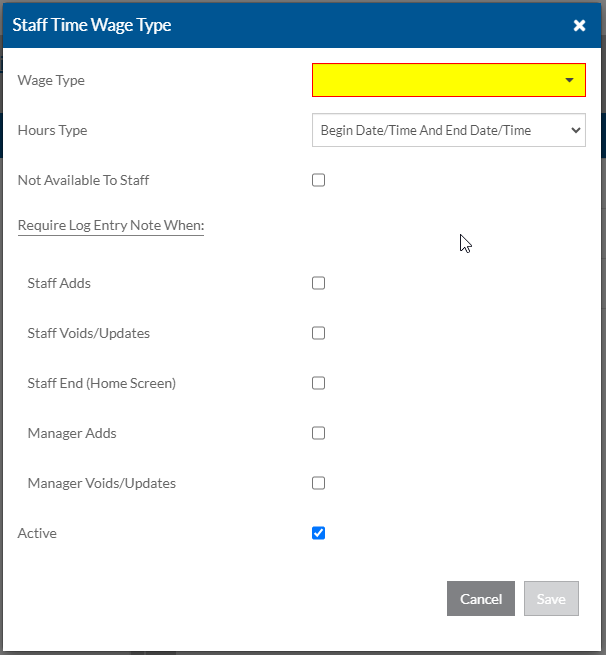Viewport: 606px width, 655px height.
Task: Click the Wage Type field label
Action: tap(51, 80)
